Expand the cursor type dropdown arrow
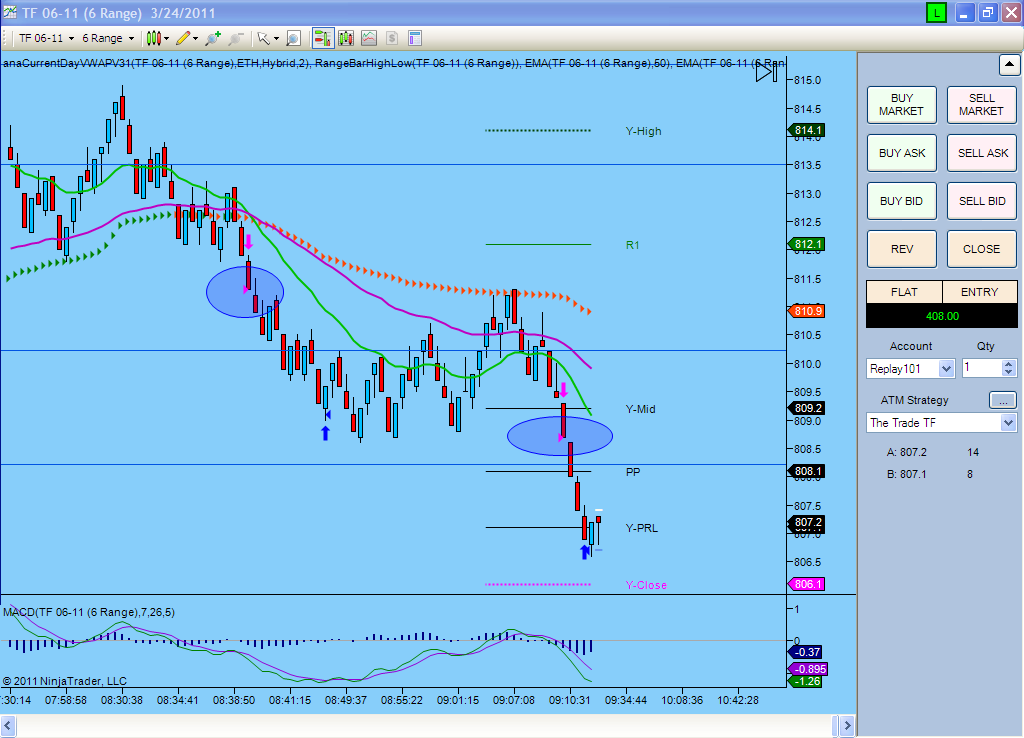 276,39
